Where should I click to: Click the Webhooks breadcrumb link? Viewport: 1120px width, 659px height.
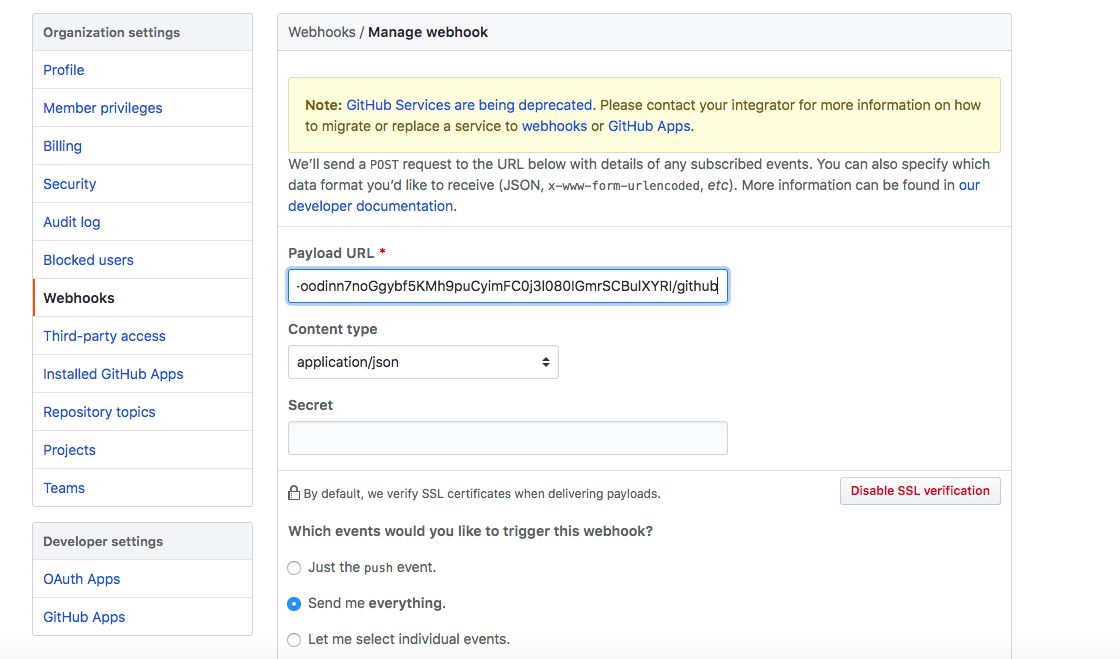[x=321, y=32]
